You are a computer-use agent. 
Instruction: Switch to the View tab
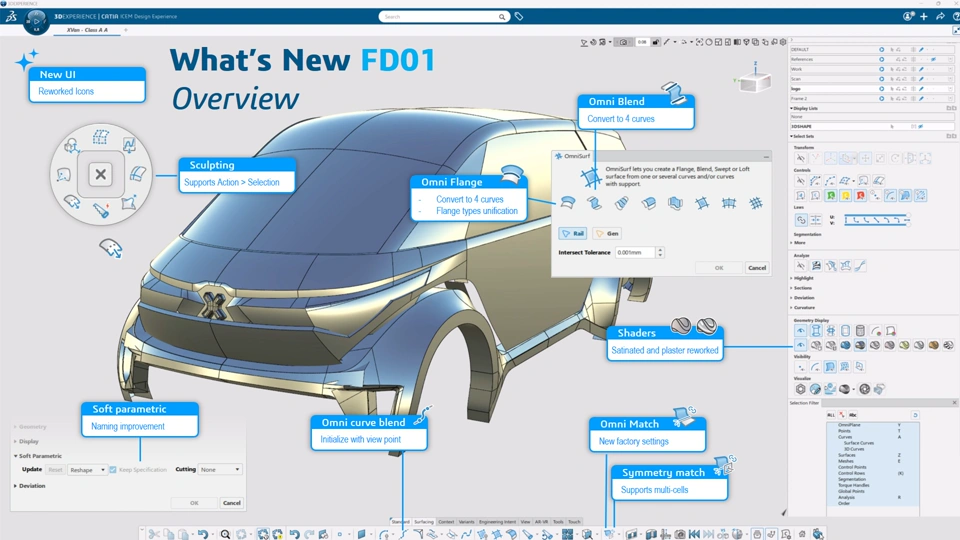click(x=525, y=522)
